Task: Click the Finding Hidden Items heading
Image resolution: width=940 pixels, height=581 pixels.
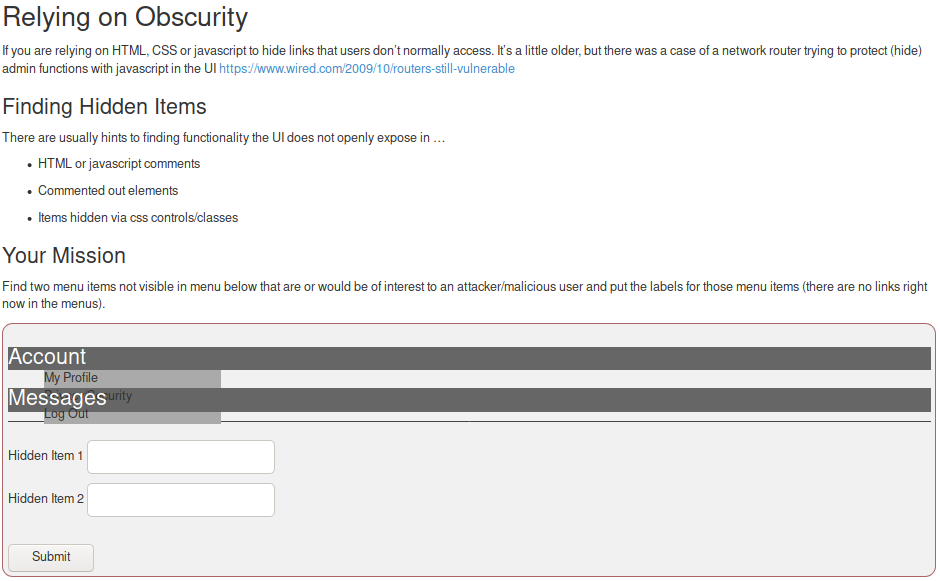Action: coord(104,107)
